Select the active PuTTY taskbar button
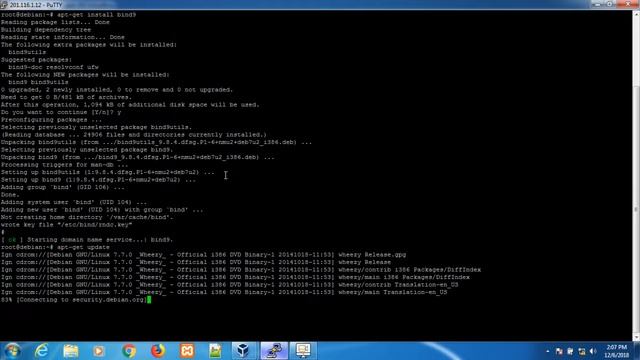This screenshot has width=640, height=360. (x=274, y=351)
